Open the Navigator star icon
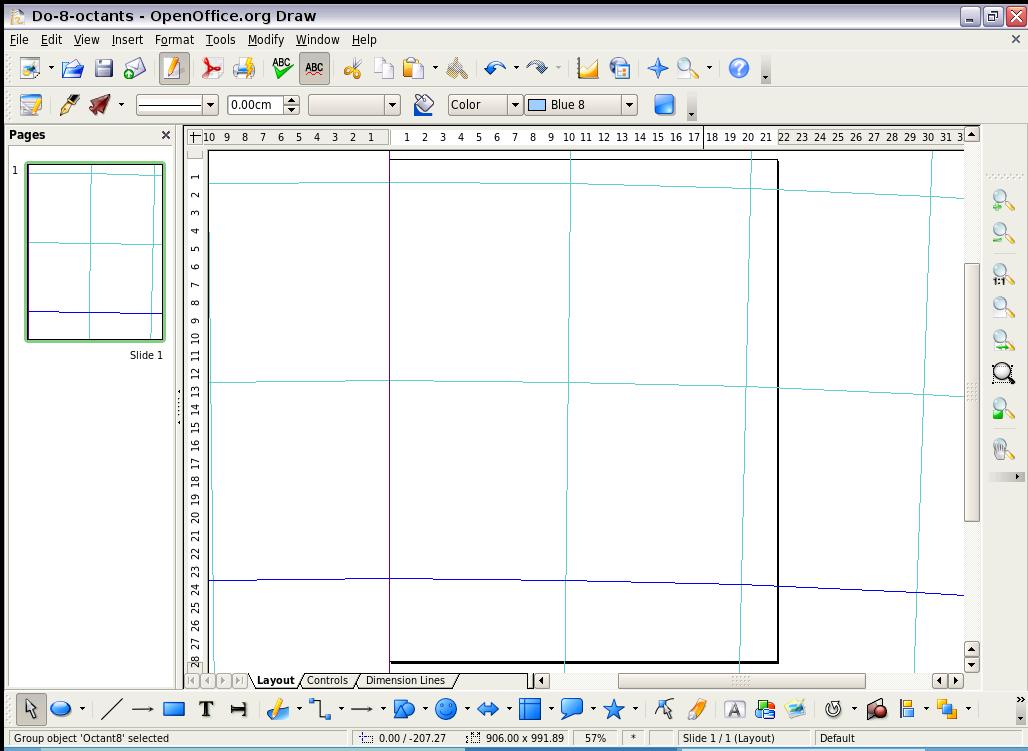 pyautogui.click(x=657, y=68)
